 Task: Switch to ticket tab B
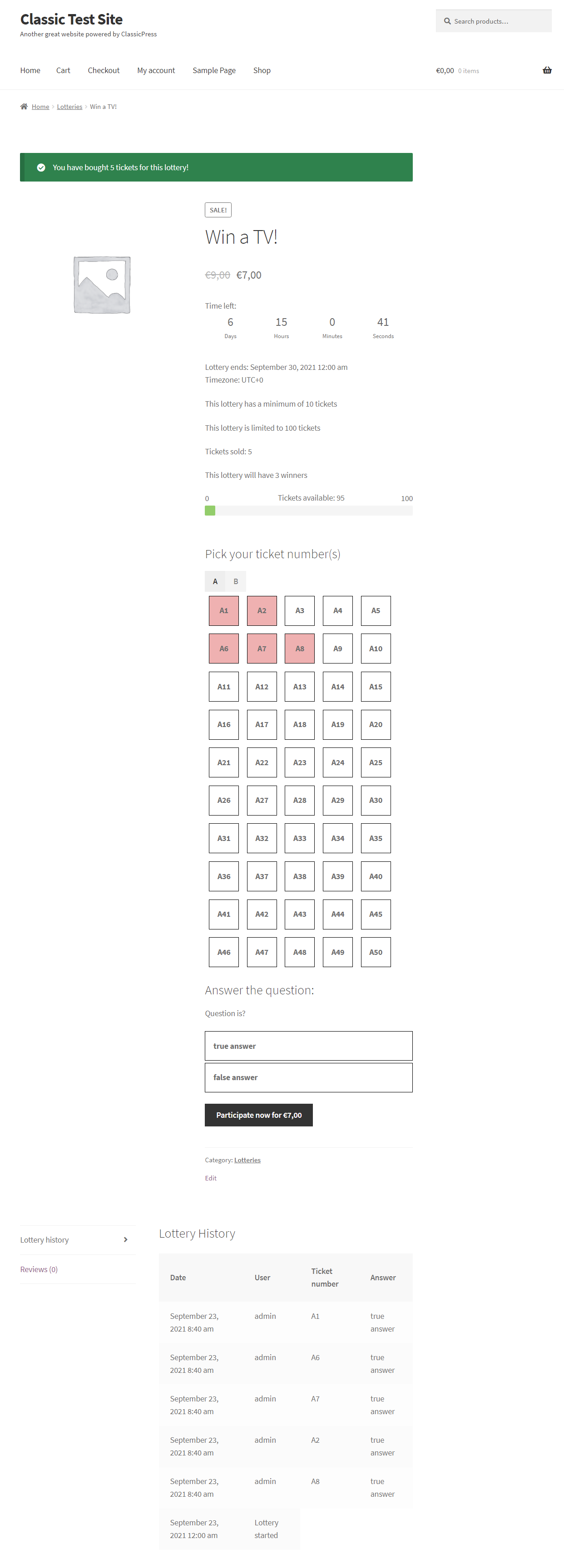pos(236,581)
